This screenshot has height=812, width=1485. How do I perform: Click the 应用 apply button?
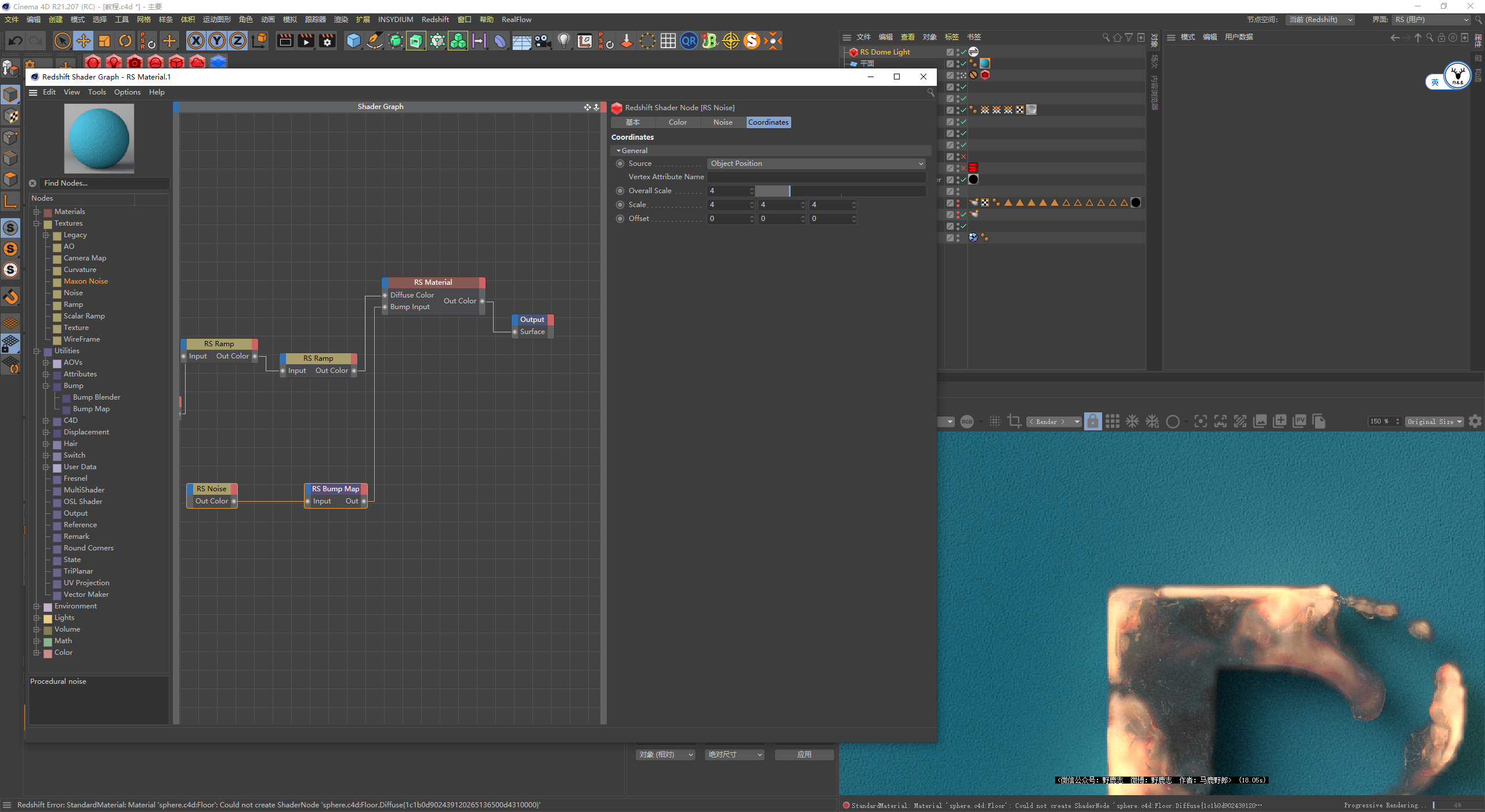point(804,755)
